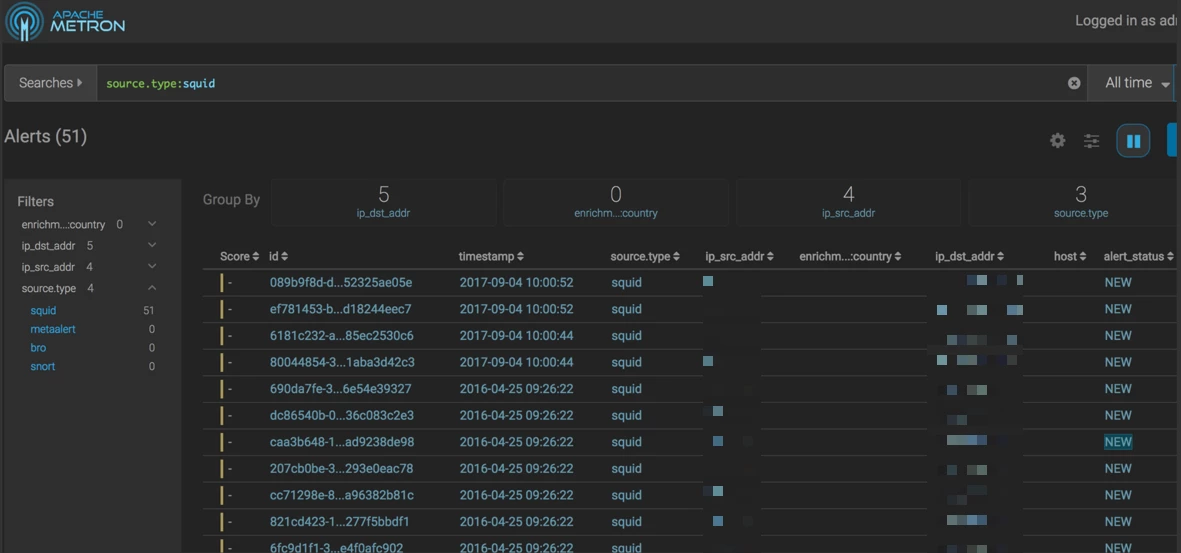
Task: Select the squid filter value
Action: (x=43, y=310)
